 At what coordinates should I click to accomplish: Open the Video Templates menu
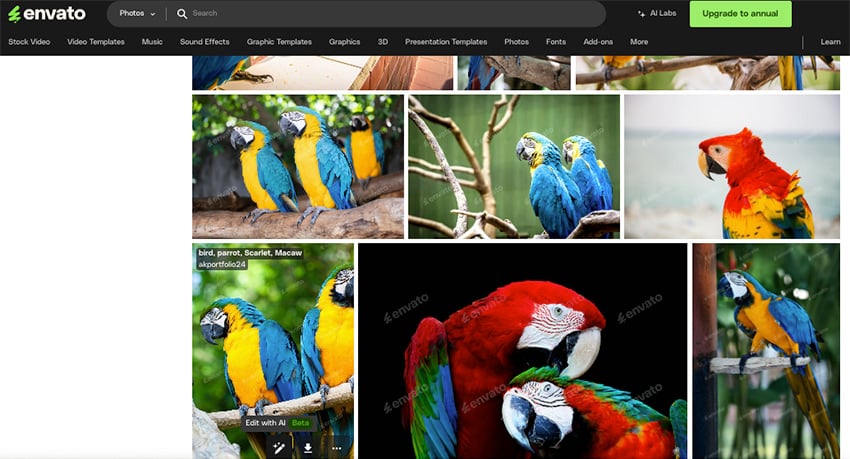click(96, 42)
